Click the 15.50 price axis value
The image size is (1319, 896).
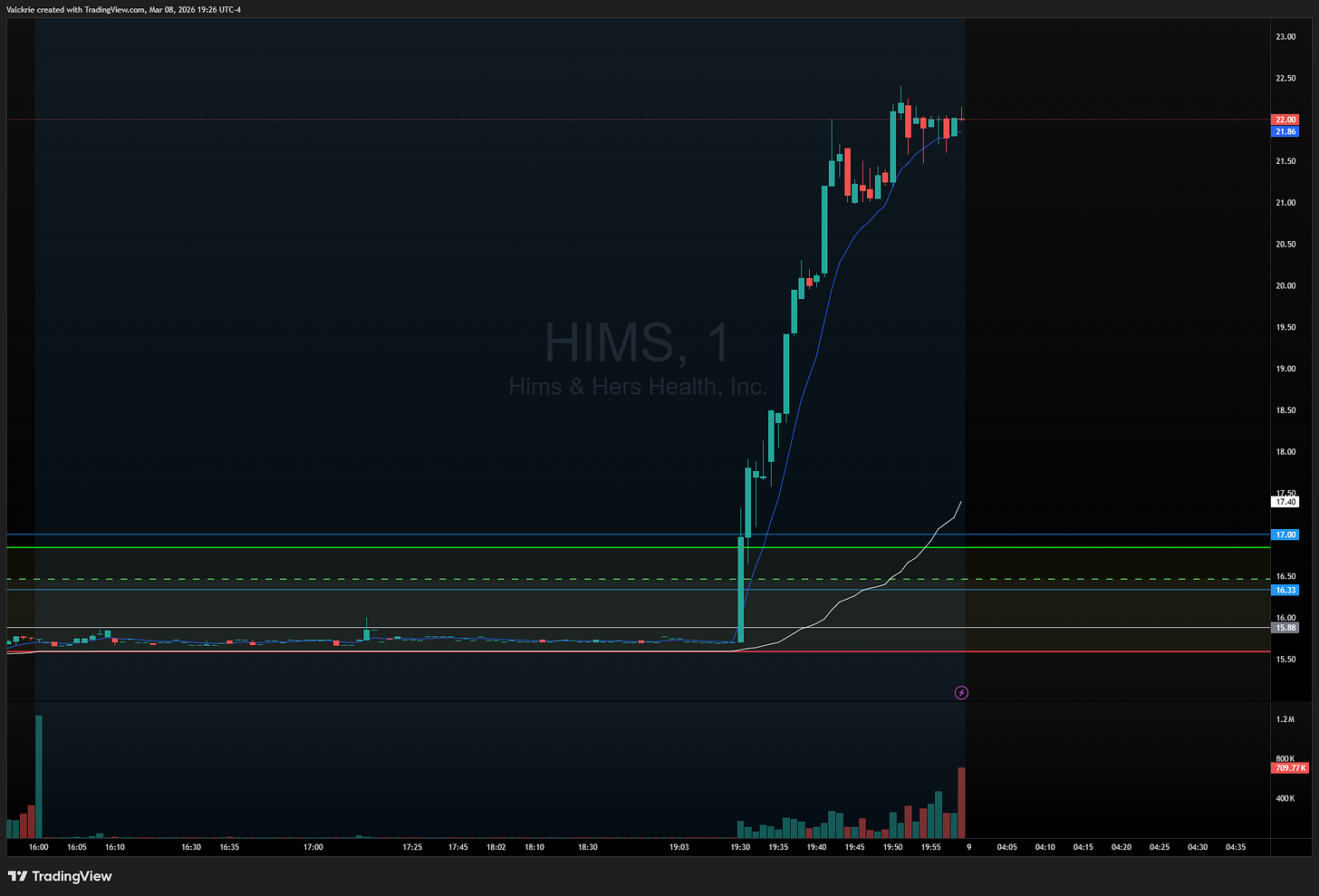click(1285, 660)
